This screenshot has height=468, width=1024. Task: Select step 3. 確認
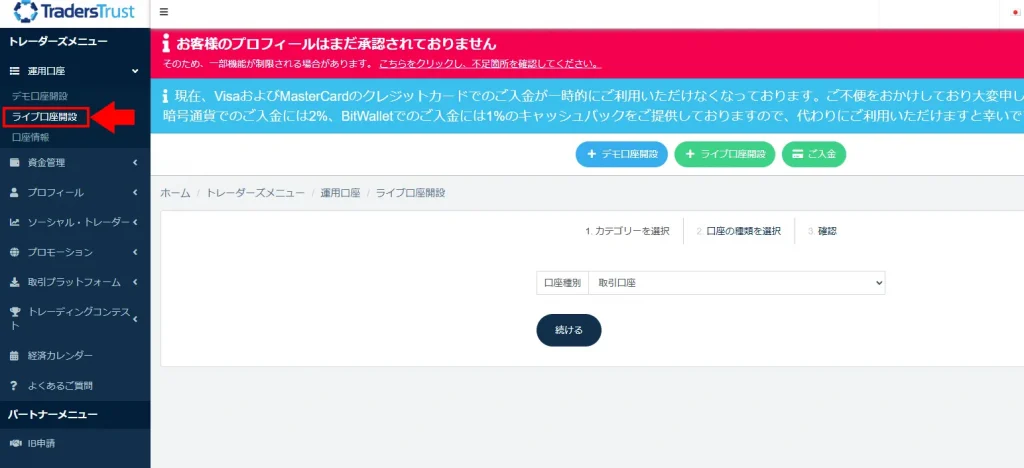coord(822,231)
